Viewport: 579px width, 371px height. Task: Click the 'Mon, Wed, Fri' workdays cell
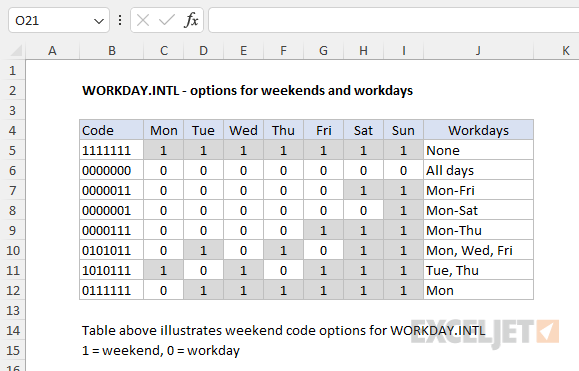click(479, 250)
